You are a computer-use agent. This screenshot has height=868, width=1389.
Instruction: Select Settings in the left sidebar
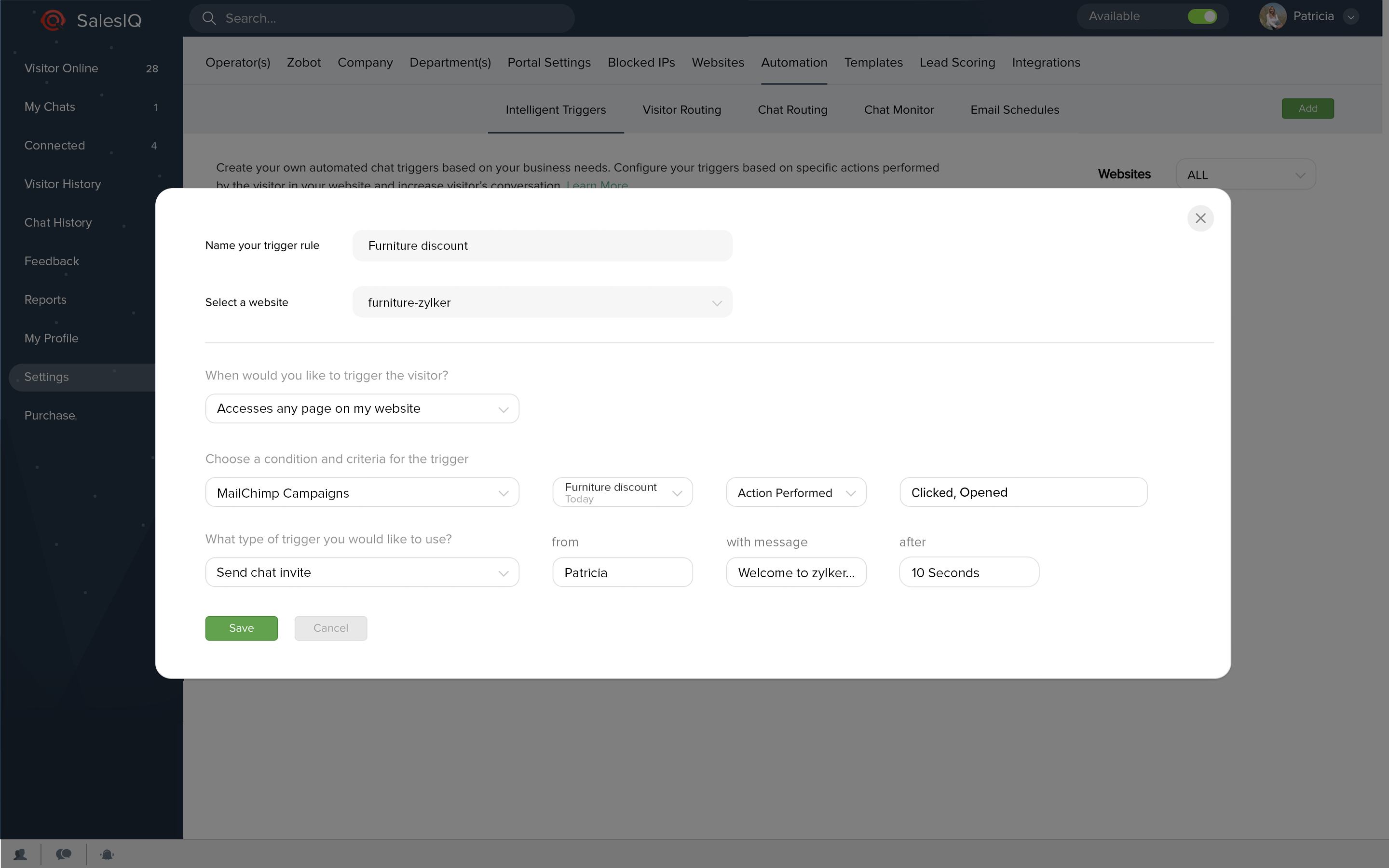point(47,377)
